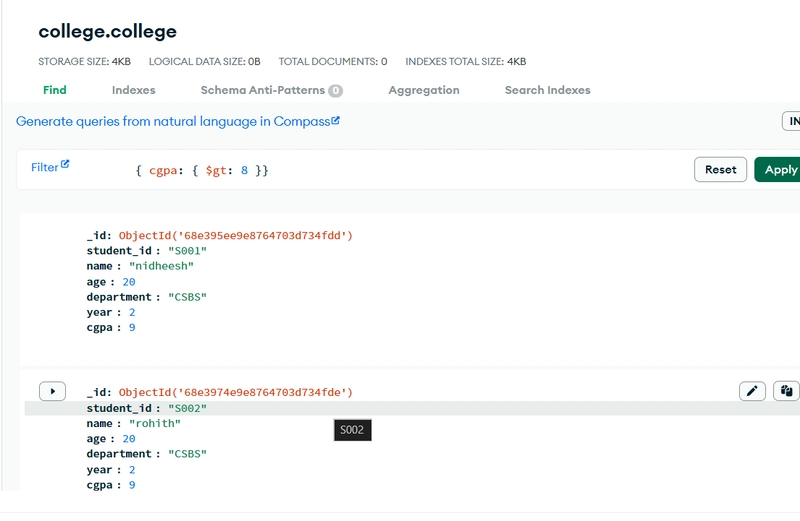Viewport: 800px width, 521px height.
Task: Select the student_id value "S002"
Action: pyautogui.click(x=187, y=408)
